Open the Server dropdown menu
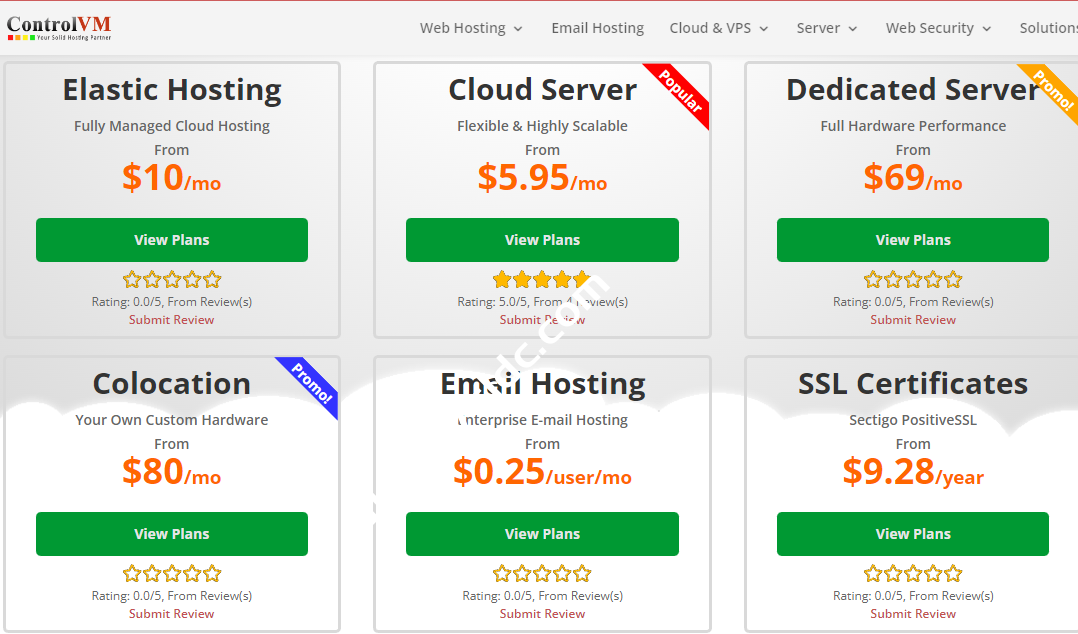 [826, 28]
